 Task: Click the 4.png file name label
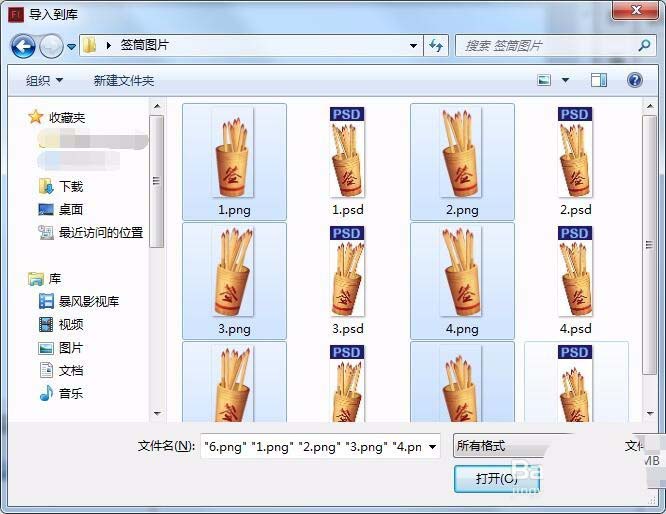[x=462, y=329]
